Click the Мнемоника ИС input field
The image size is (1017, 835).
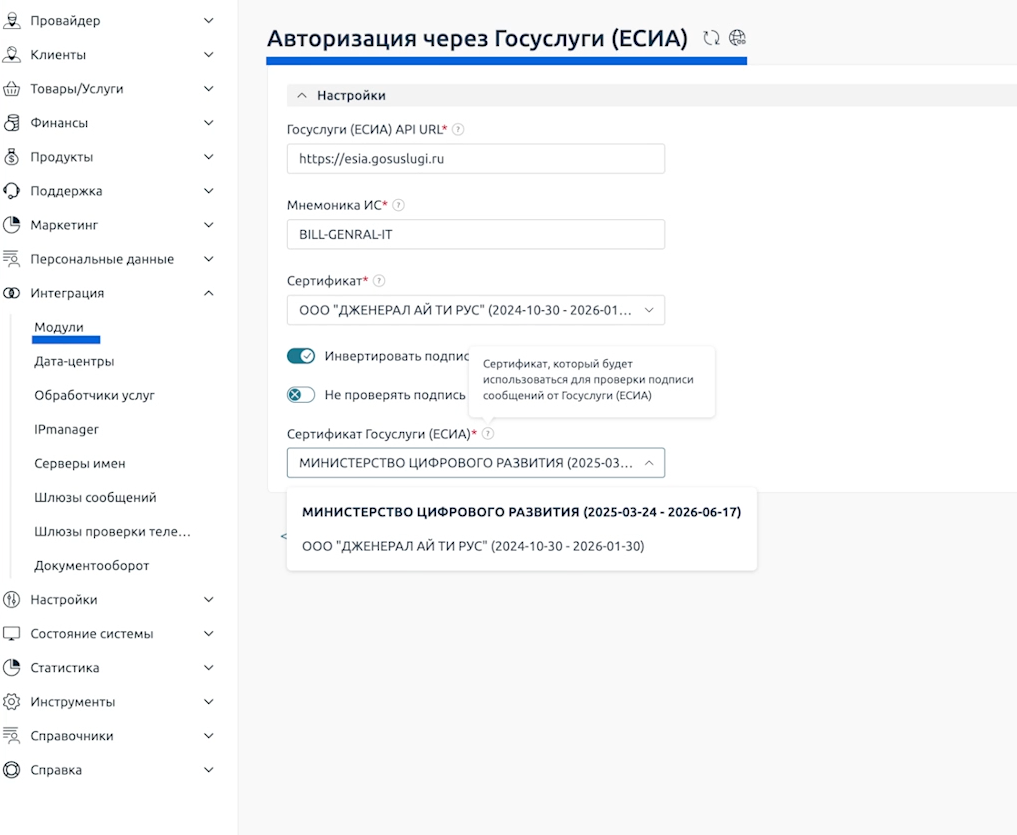[x=475, y=234]
